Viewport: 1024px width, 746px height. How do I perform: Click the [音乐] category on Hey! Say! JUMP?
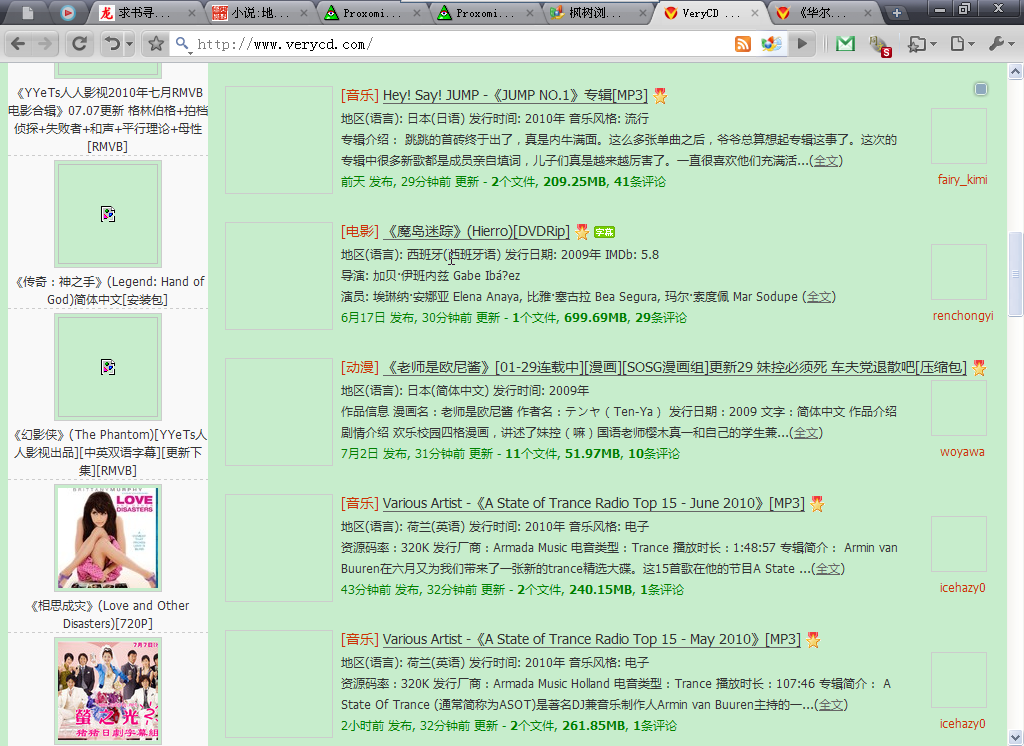click(359, 95)
